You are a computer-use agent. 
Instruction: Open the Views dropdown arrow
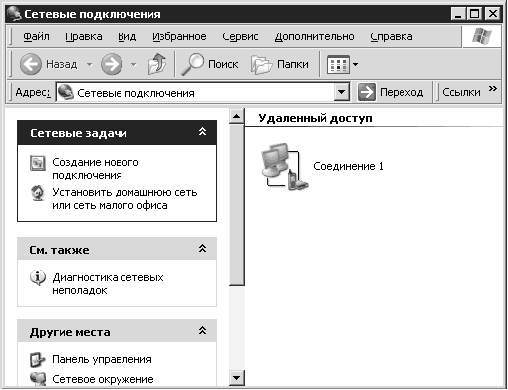click(355, 64)
